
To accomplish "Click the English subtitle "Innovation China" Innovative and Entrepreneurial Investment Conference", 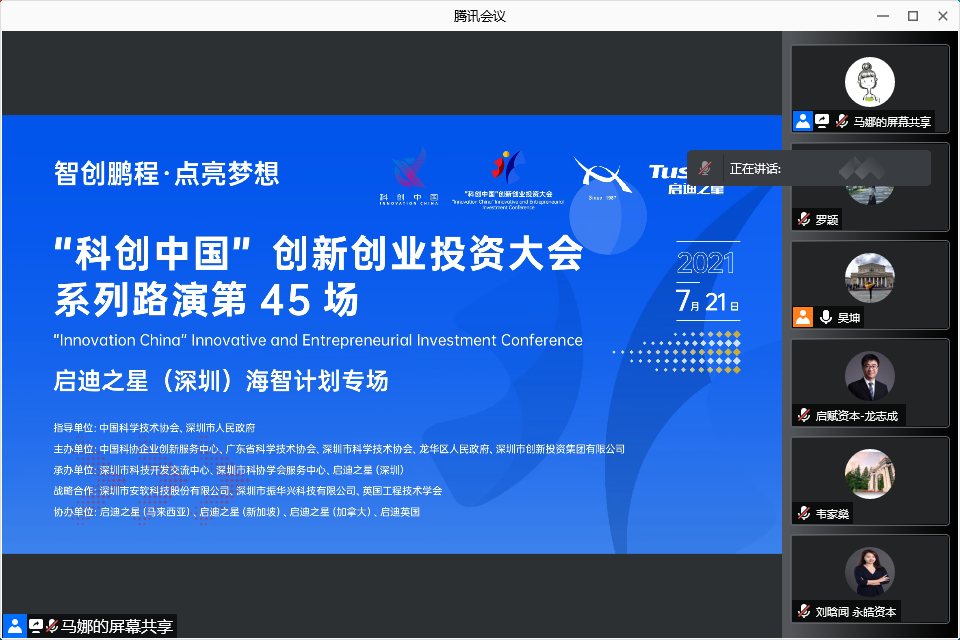I will click(x=318, y=340).
